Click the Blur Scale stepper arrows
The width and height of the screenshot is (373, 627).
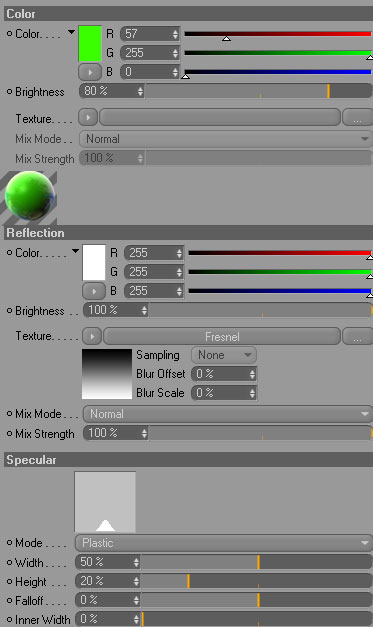(252, 393)
